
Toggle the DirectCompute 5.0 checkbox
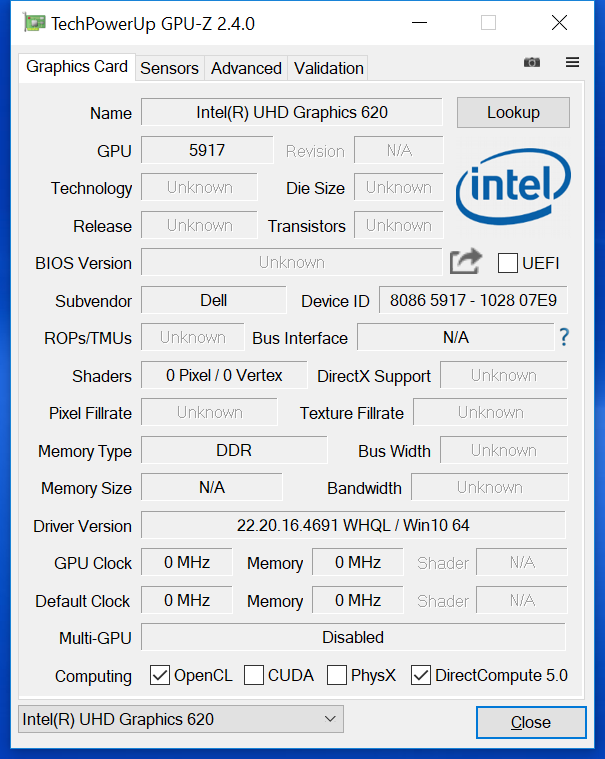421,675
